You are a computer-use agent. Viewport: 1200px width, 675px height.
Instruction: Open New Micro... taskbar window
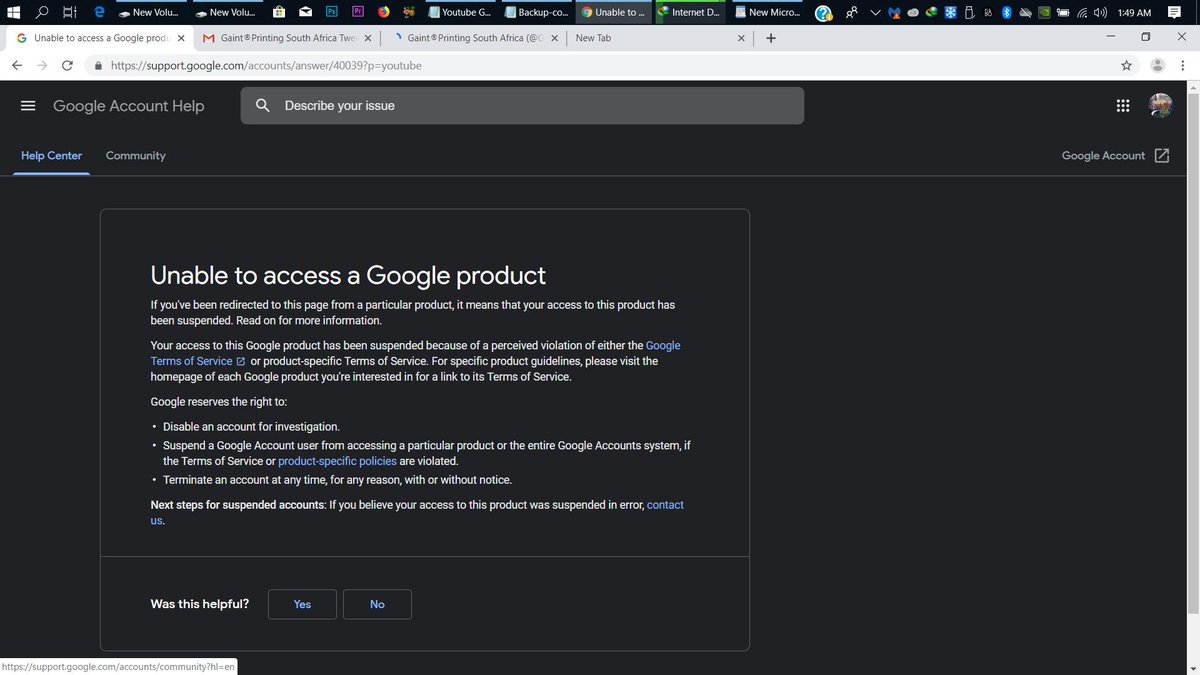point(769,12)
